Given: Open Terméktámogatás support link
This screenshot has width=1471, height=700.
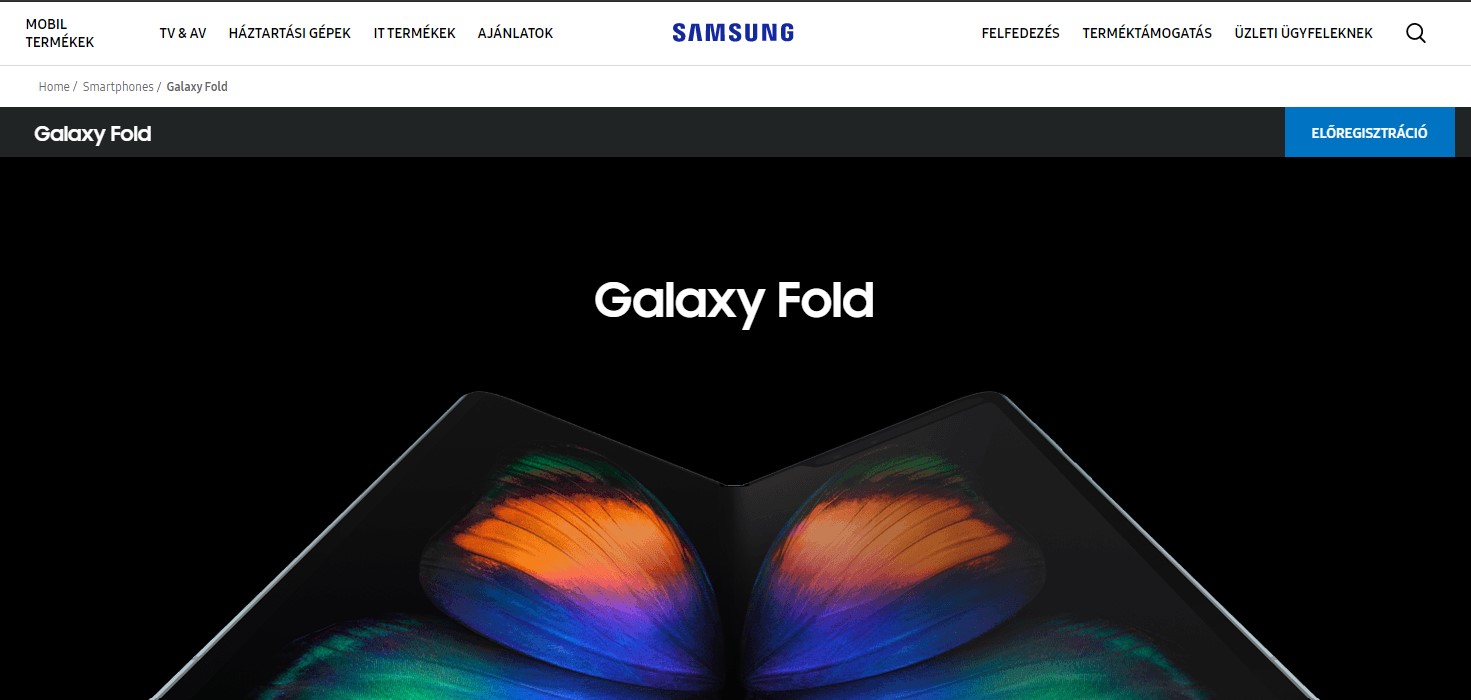Looking at the screenshot, I should (x=1147, y=33).
